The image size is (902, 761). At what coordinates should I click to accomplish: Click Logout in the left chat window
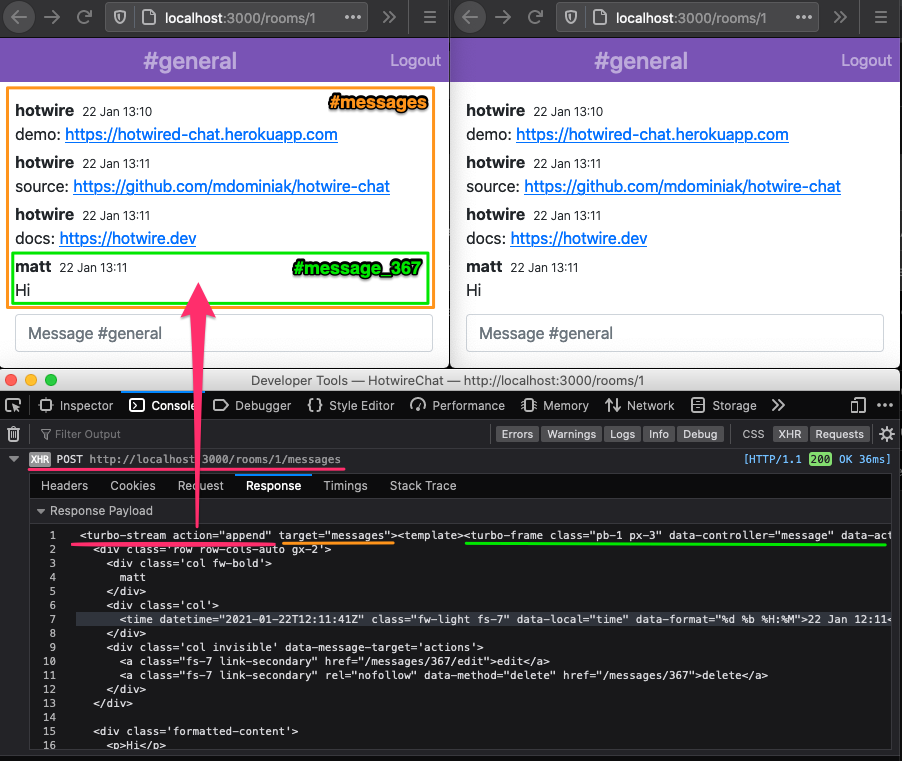[415, 60]
